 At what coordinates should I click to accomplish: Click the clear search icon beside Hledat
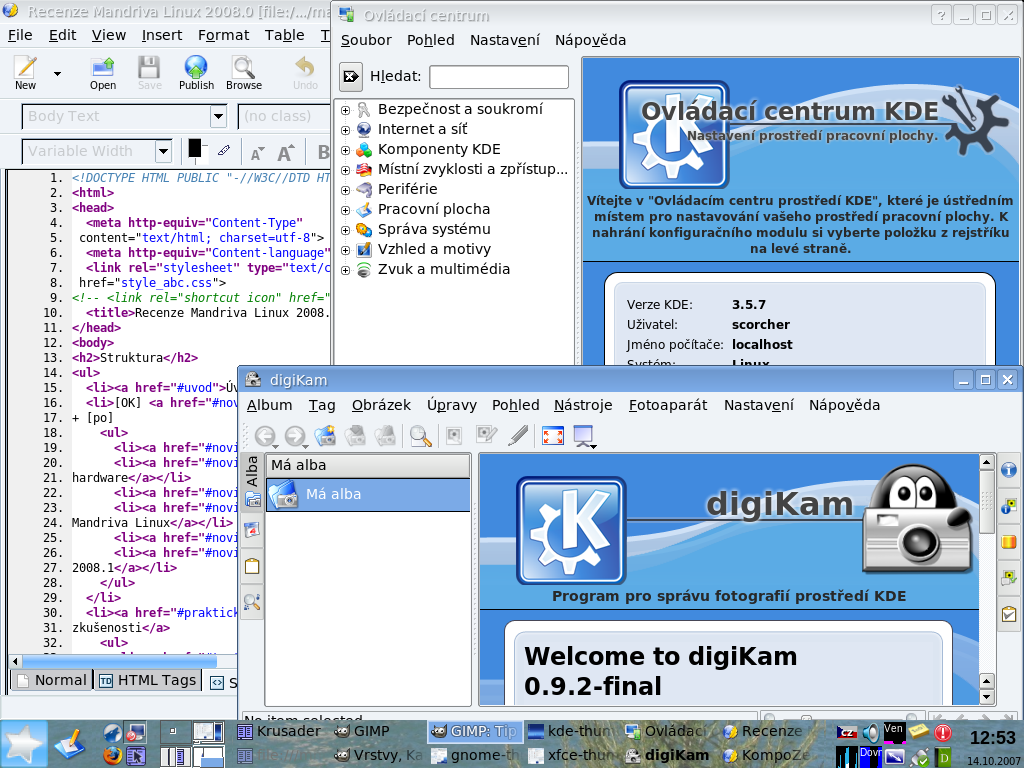351,76
